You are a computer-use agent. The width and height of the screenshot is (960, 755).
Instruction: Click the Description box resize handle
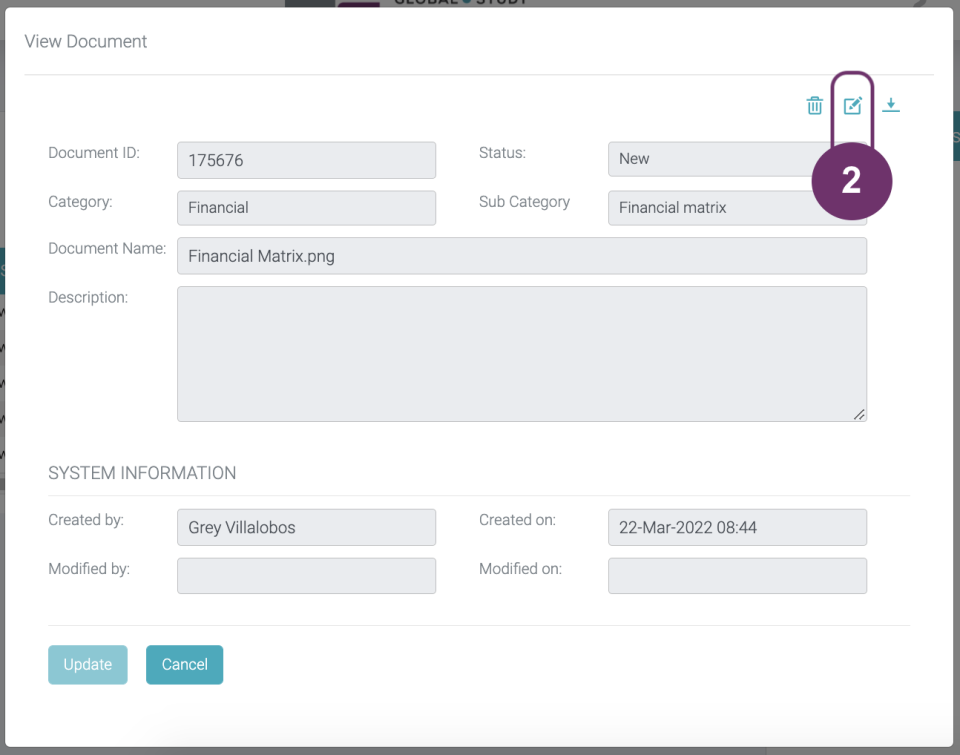(859, 414)
